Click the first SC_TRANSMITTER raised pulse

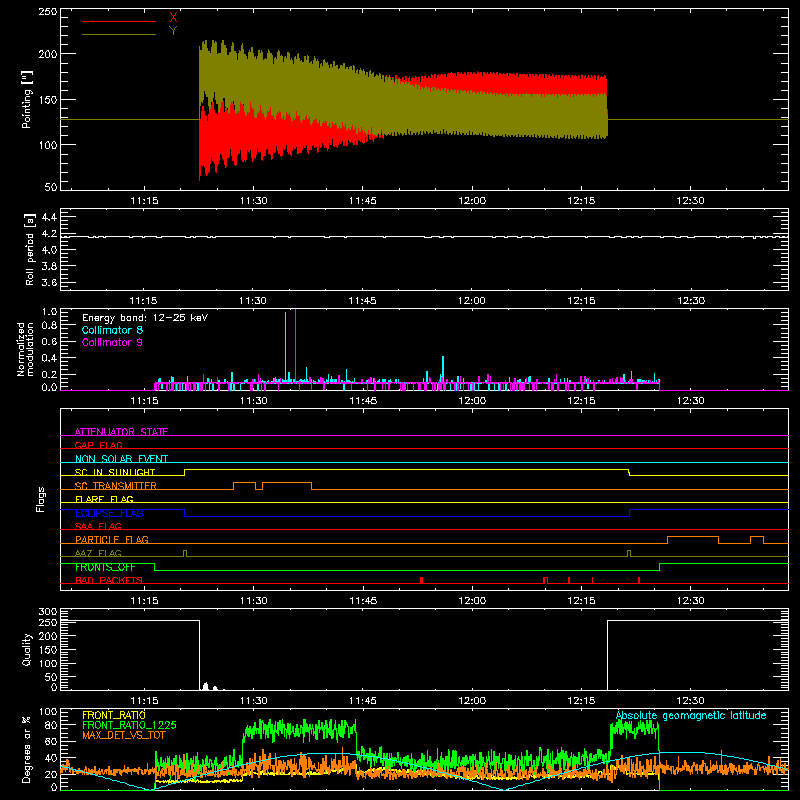point(244,486)
